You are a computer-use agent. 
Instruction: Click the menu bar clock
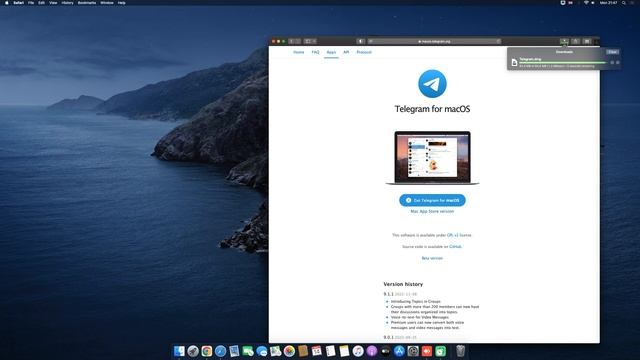point(609,3)
